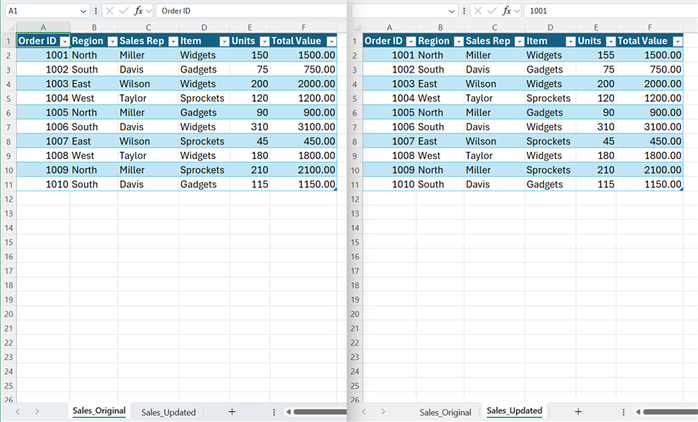Select Sales_Original tab in left window
Screen dimensions: 698x422
[99, 411]
